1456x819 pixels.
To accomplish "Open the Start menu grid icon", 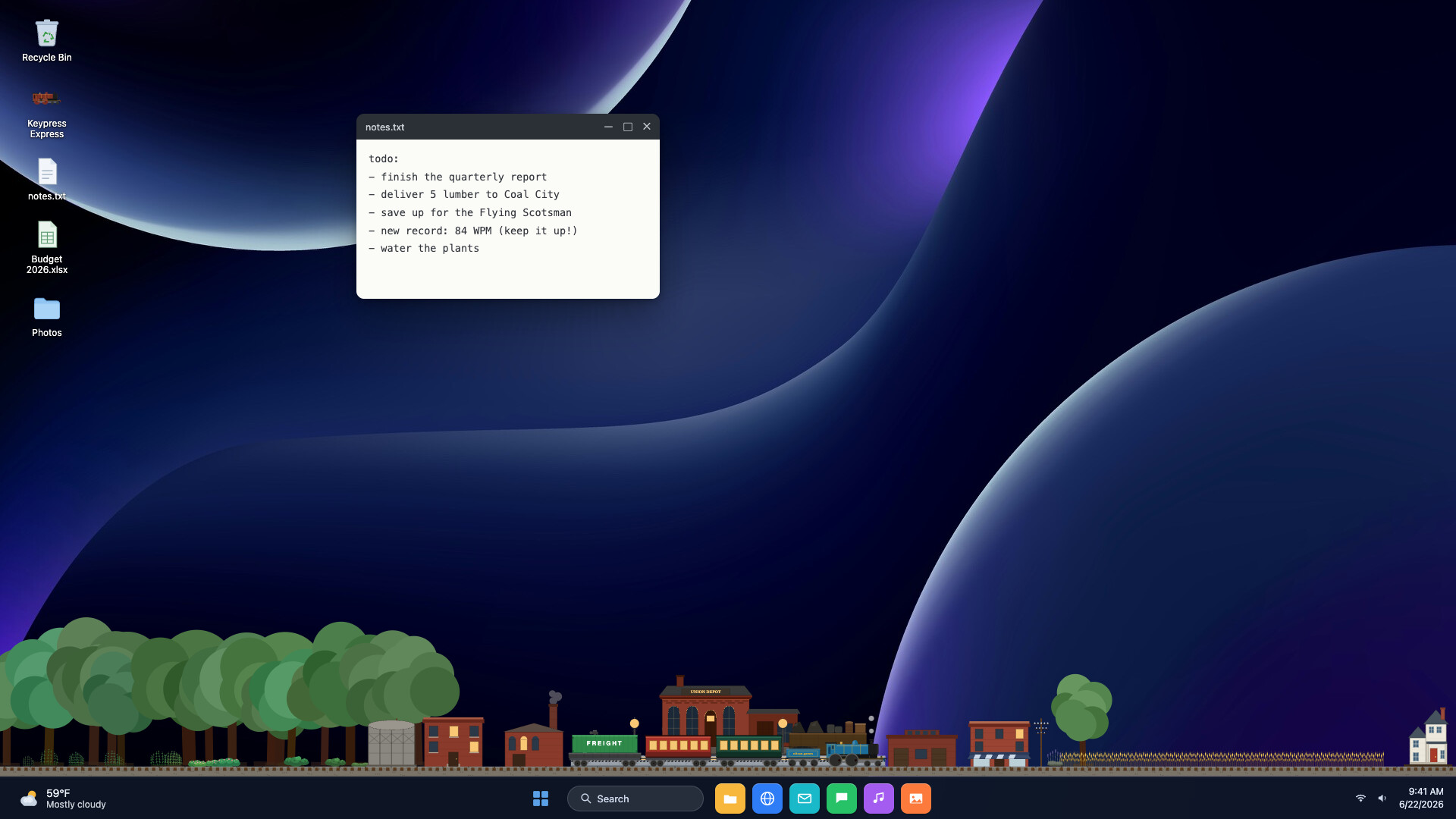I will 541,799.
